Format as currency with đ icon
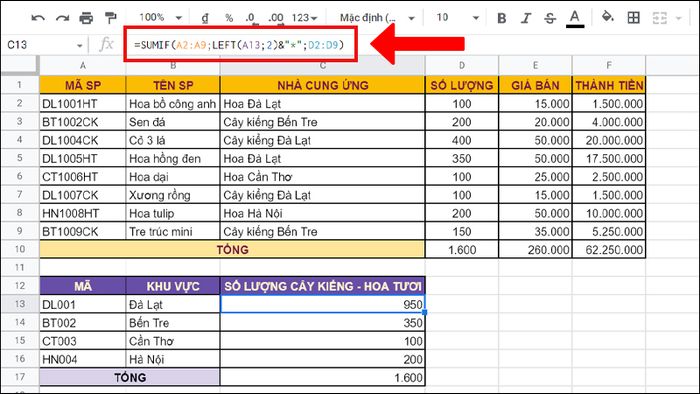Viewport: 700px width, 394px height. click(x=205, y=18)
